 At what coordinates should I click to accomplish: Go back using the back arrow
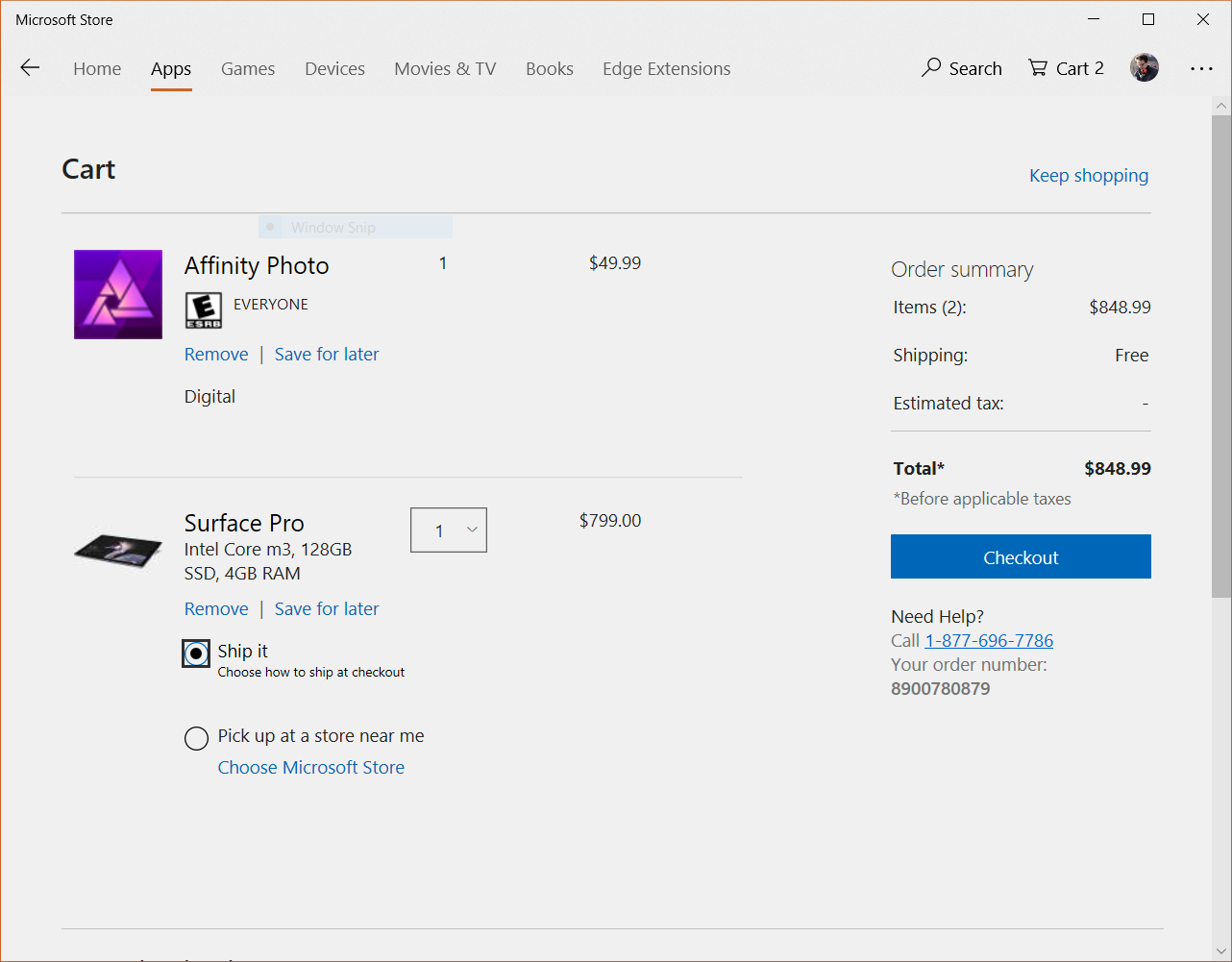(x=30, y=67)
